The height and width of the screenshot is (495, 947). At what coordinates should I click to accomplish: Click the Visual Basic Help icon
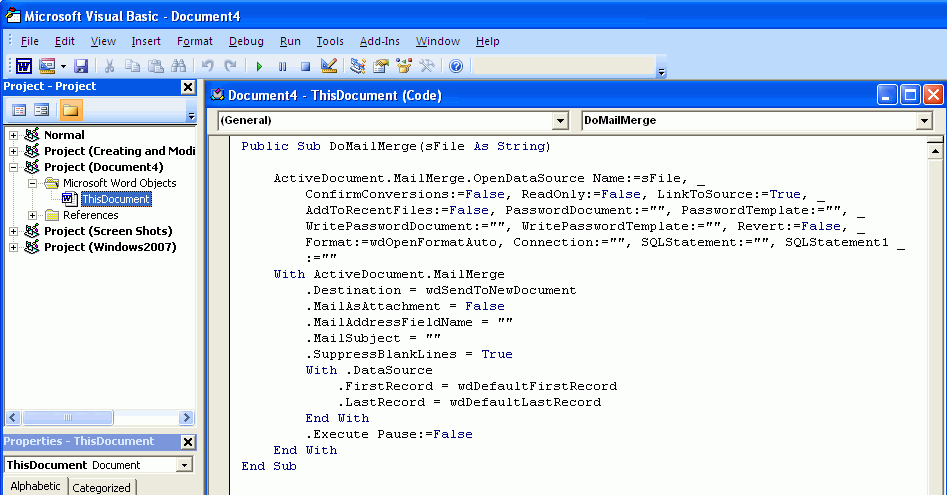pos(456,66)
